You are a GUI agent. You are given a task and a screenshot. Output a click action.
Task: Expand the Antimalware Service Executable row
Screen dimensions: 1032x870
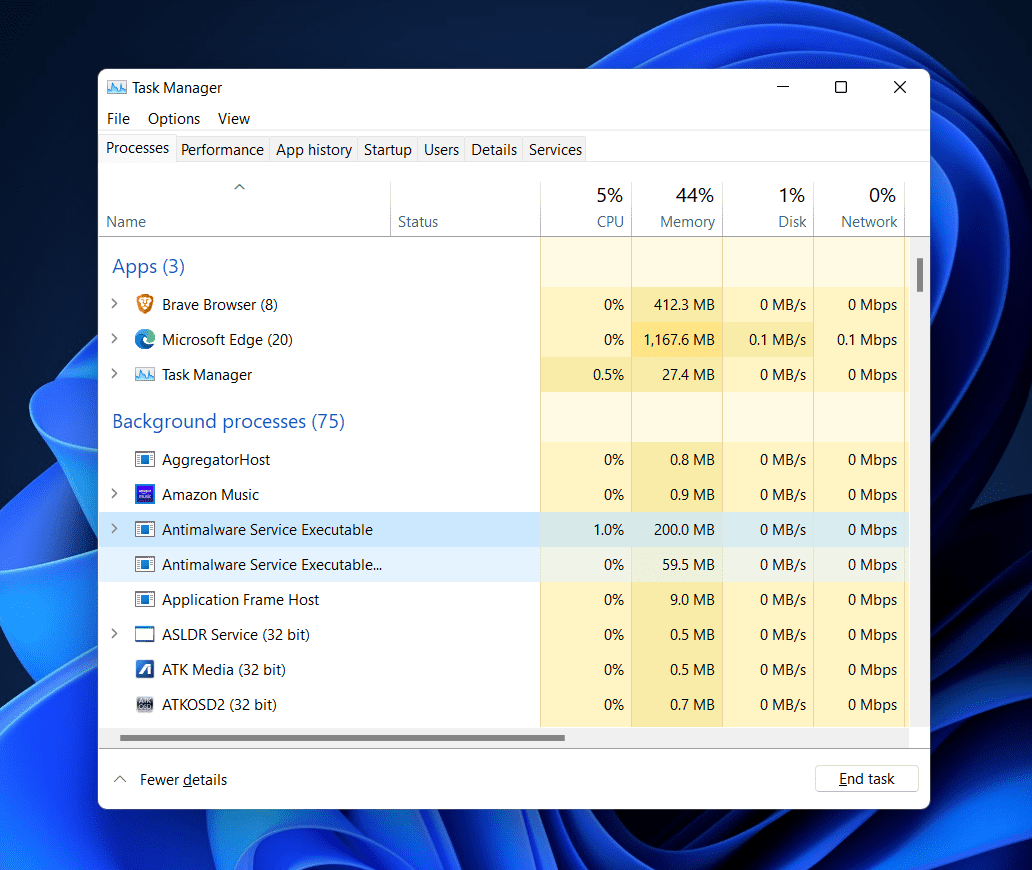tap(114, 529)
